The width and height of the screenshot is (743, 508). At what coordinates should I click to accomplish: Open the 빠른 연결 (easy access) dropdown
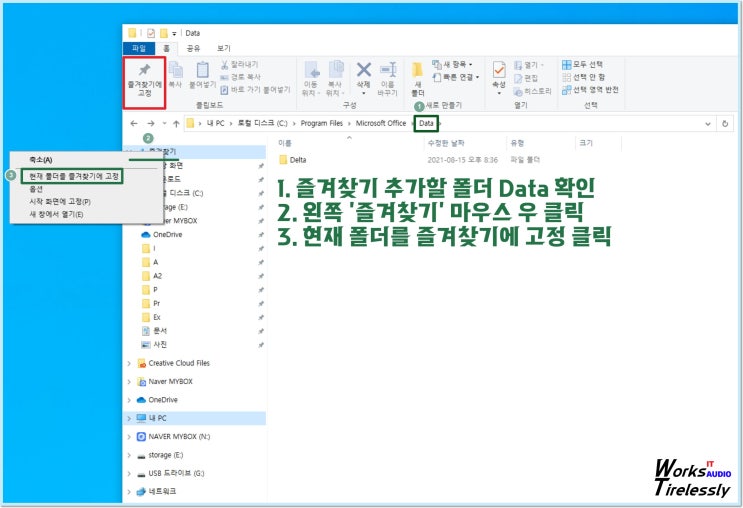coord(456,77)
